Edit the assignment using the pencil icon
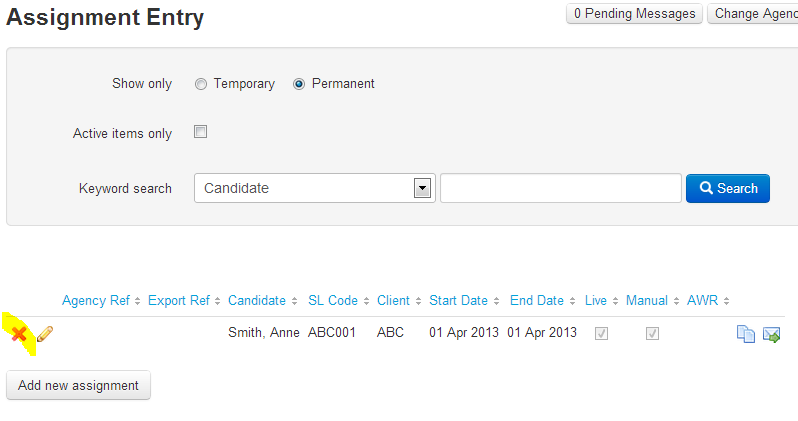This screenshot has width=798, height=421. tap(45, 334)
